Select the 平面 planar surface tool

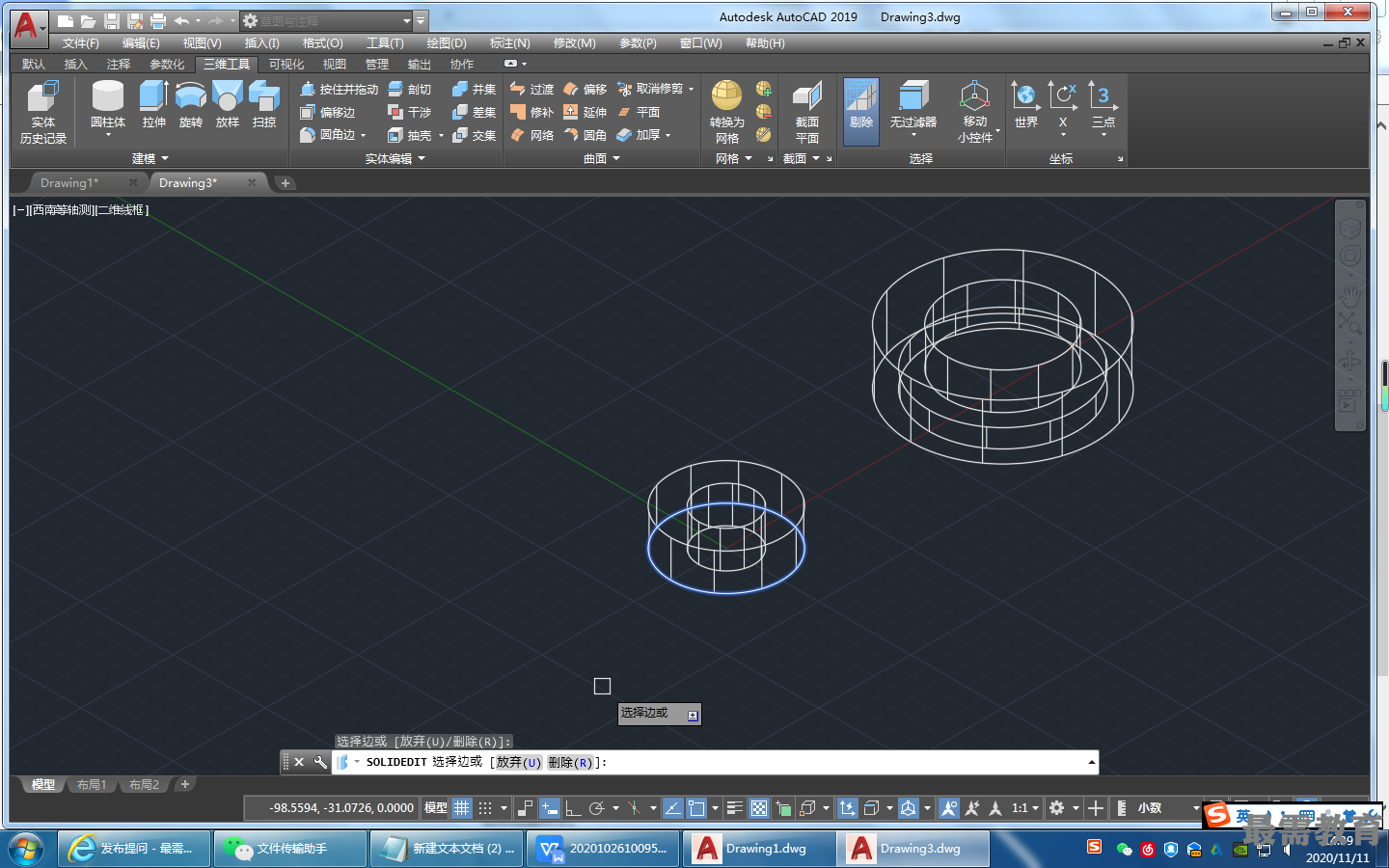[x=639, y=112]
